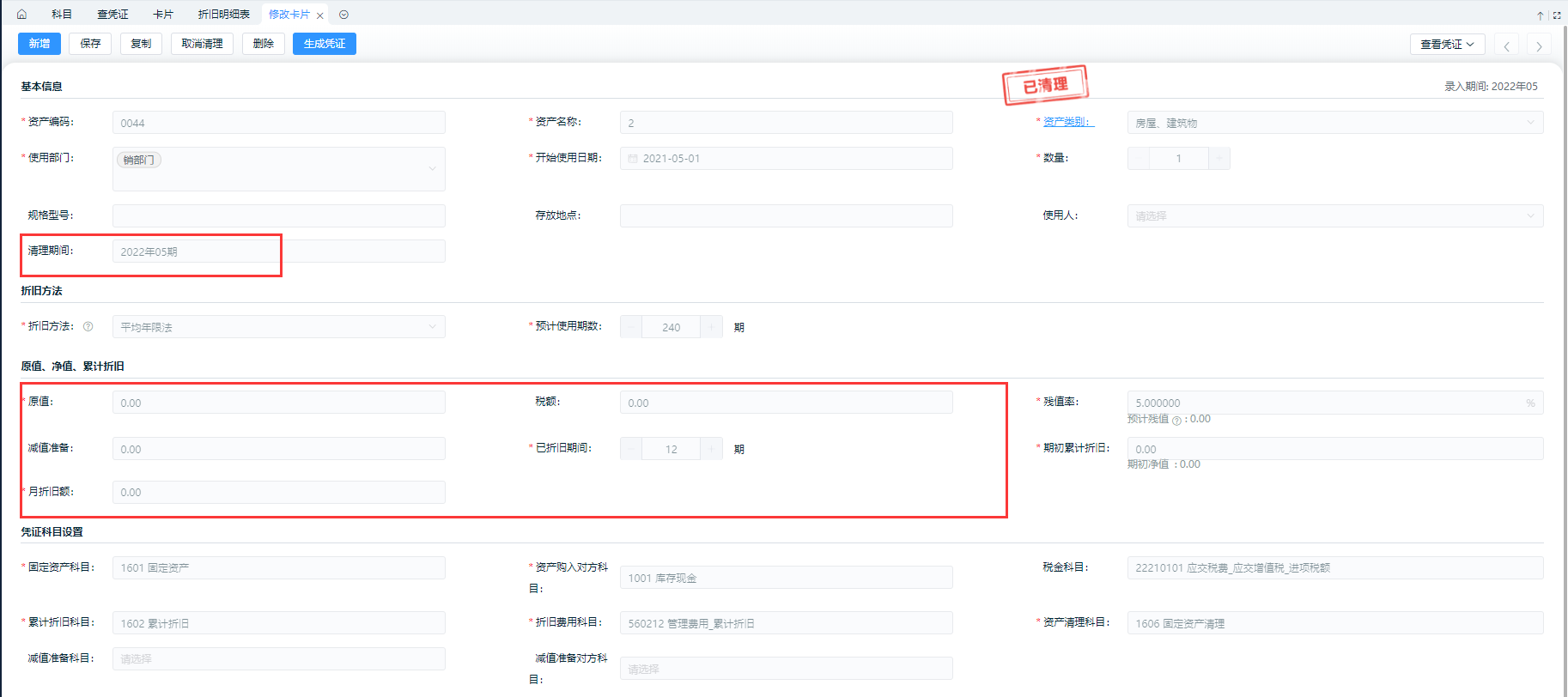Click the 资产购入对方科目 field 1001 库存现金
Screen dimensions: 1568x697
coord(787,578)
